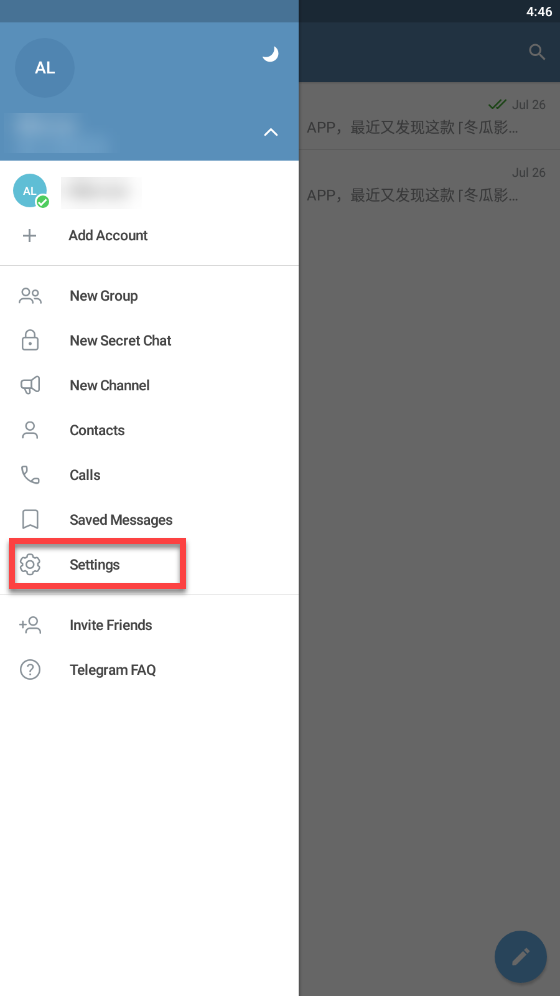Open Contacts from the drawer

point(149,430)
